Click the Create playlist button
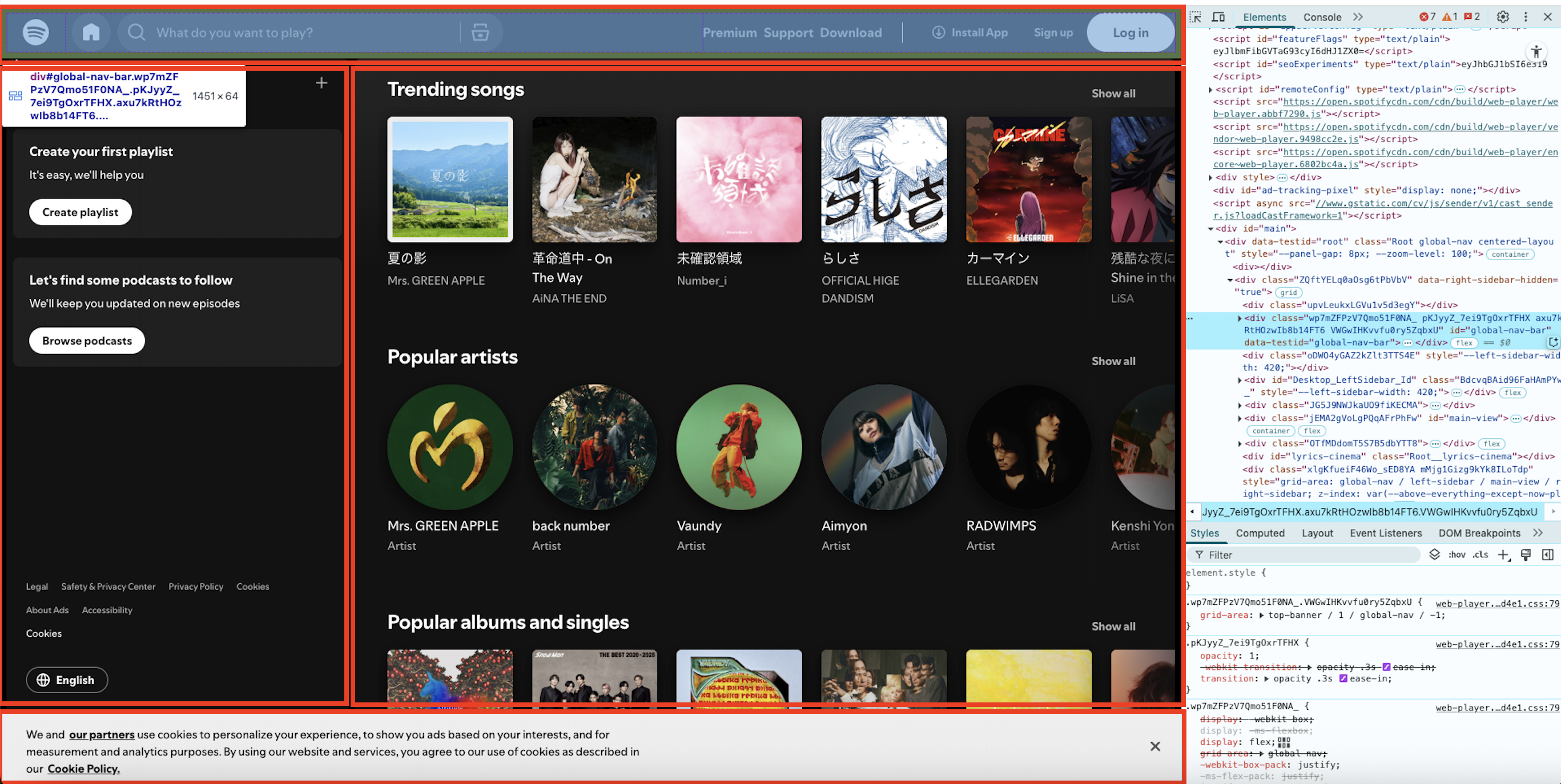 [x=80, y=212]
